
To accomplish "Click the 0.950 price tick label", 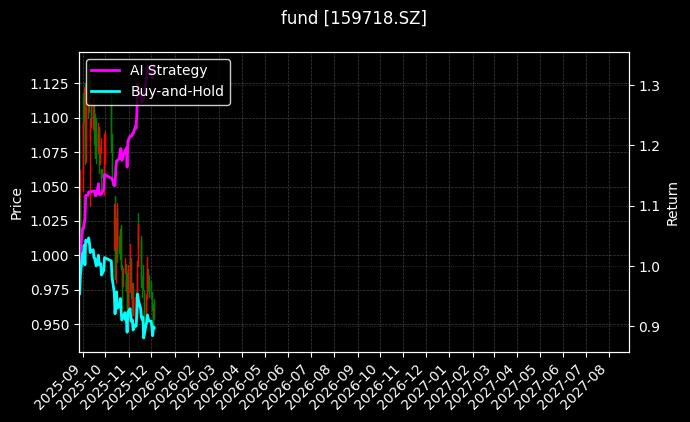I will coord(50,325).
